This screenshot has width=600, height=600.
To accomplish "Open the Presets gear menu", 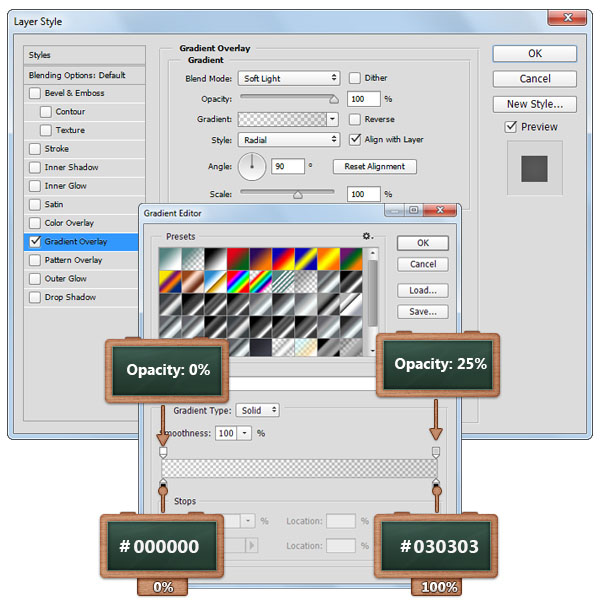I will click(x=367, y=237).
